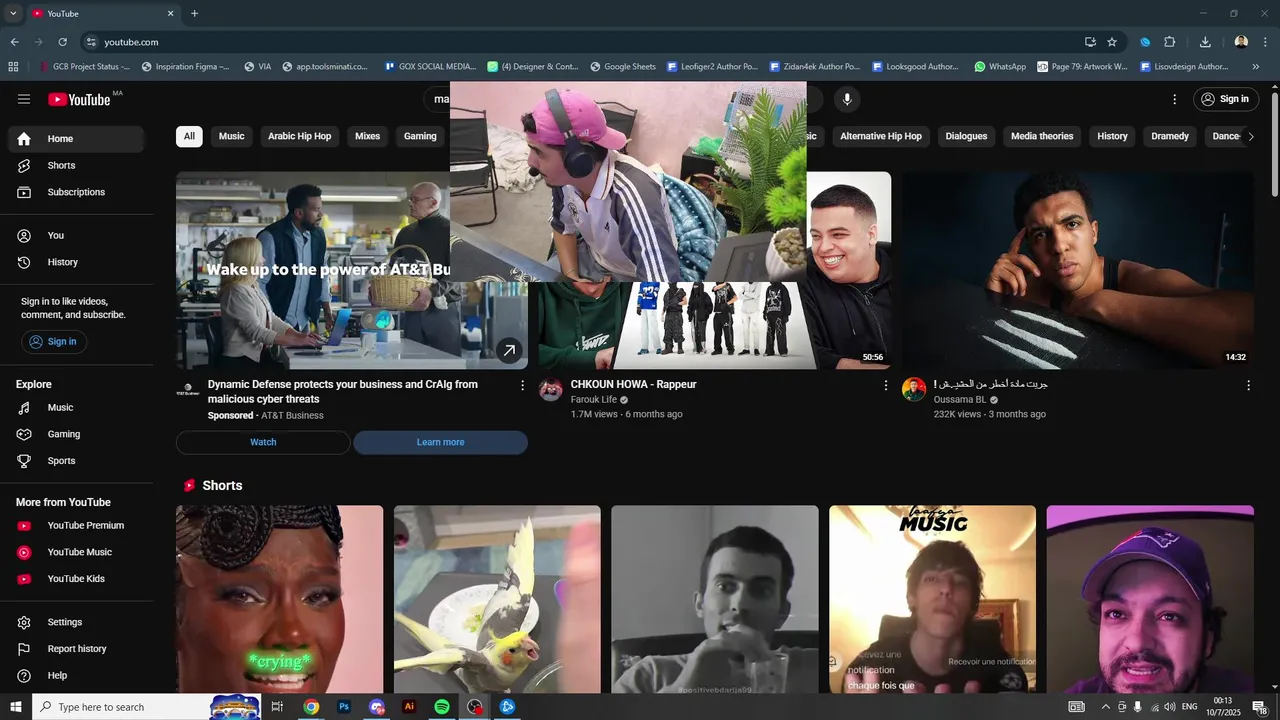Open YouTube Music link

pos(76,552)
